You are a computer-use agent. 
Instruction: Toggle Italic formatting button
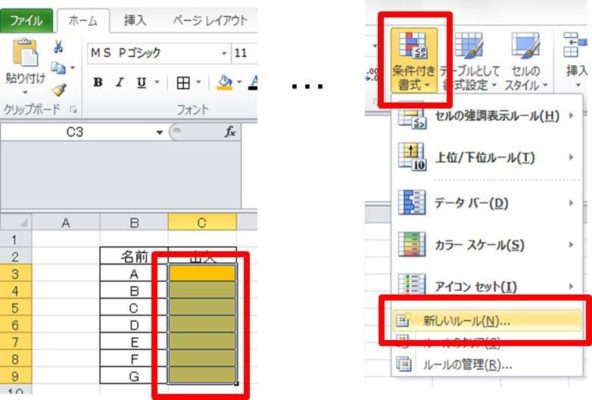tap(120, 82)
